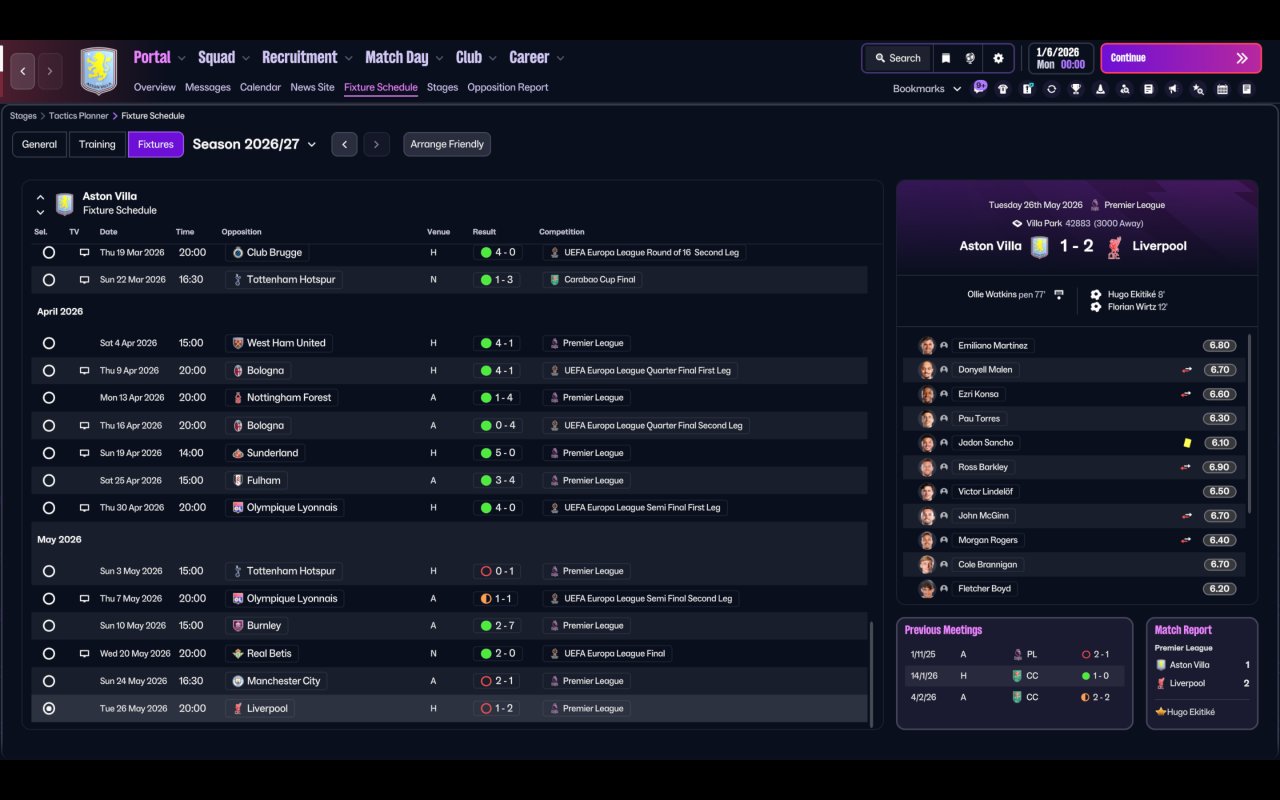Open the bookmark icon beside Search
Screen dimensions: 1280x800
(x=946, y=58)
